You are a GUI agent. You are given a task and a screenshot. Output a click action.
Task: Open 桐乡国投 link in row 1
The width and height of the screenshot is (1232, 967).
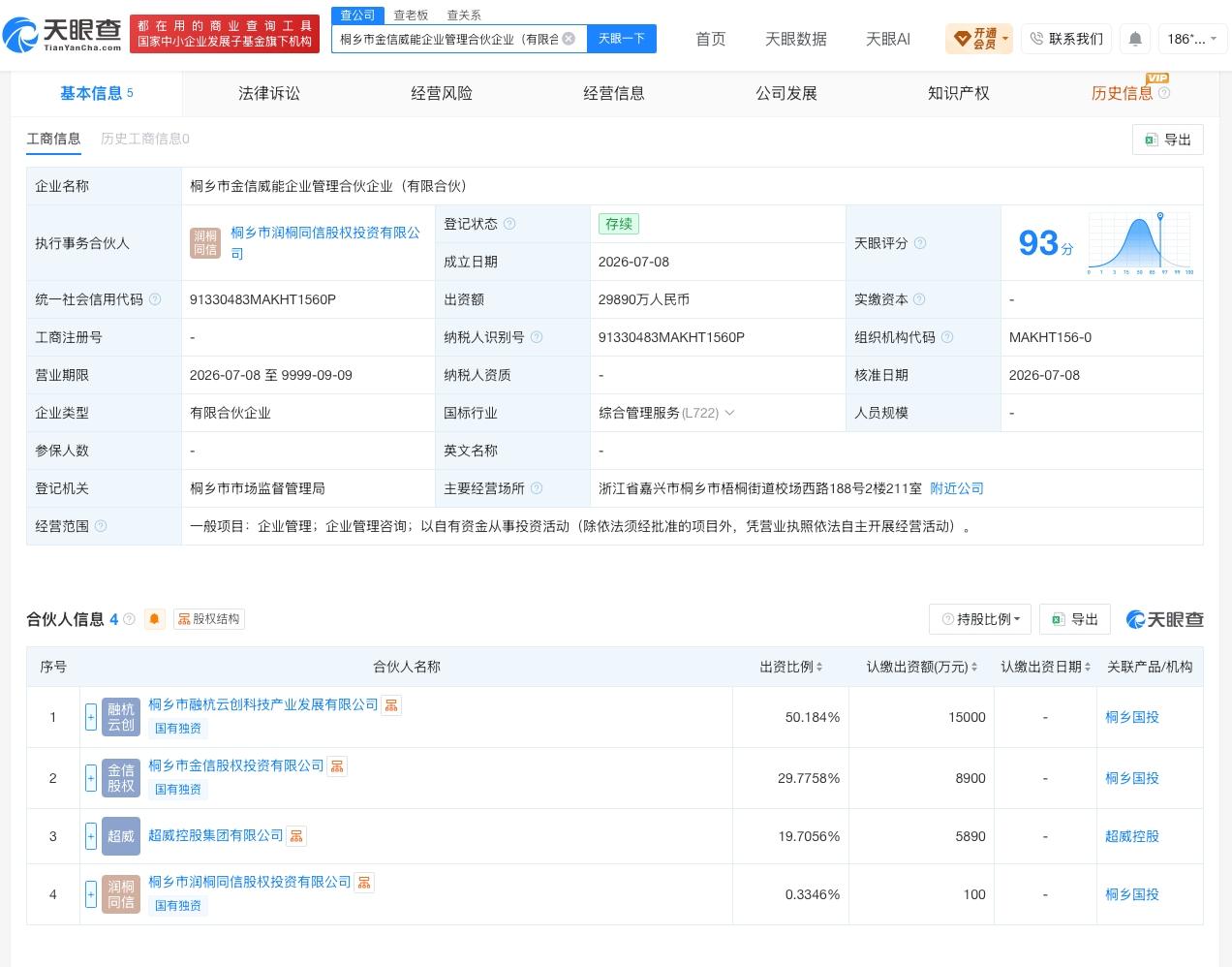coord(1132,717)
